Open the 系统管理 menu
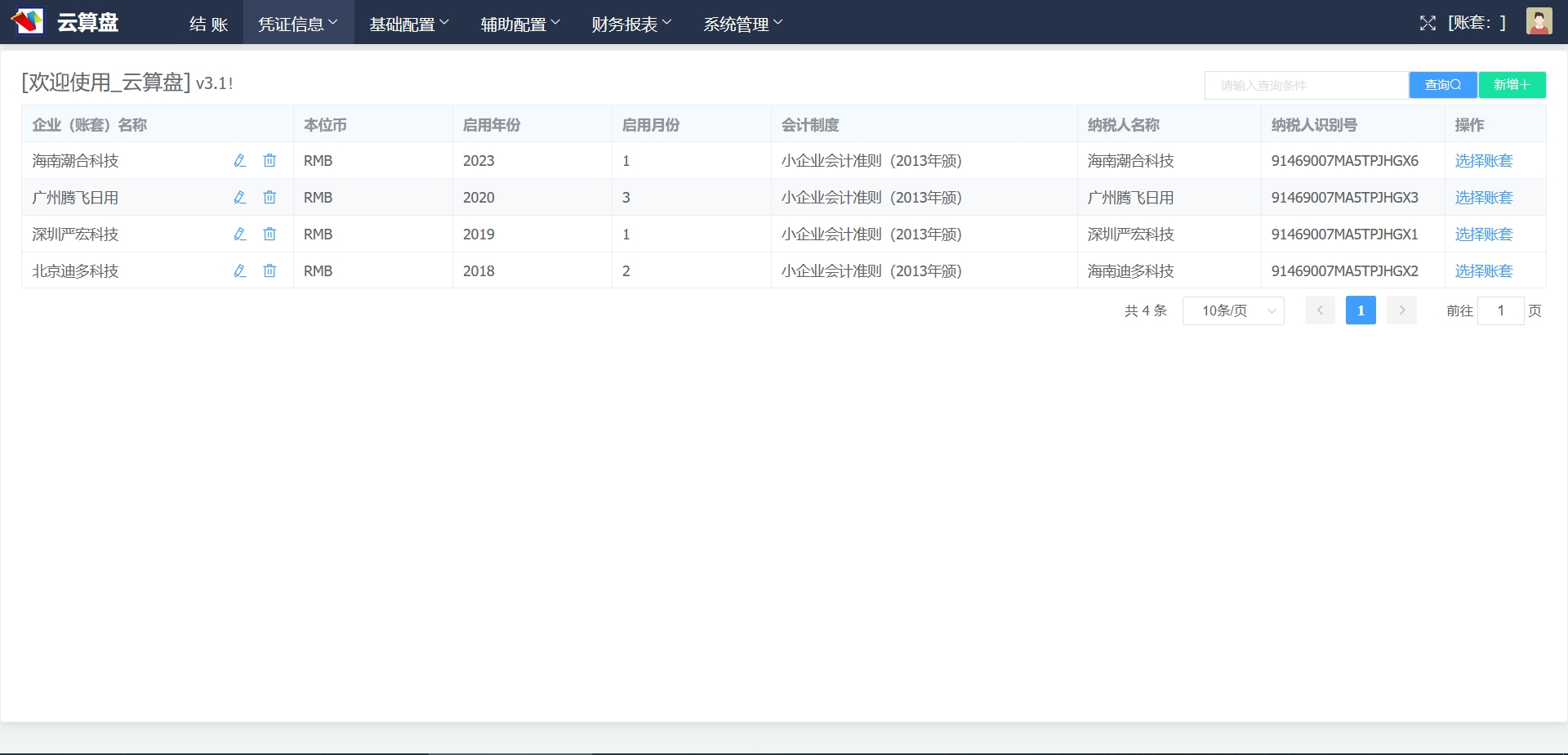Screen dimensions: 1568x755 coord(742,24)
